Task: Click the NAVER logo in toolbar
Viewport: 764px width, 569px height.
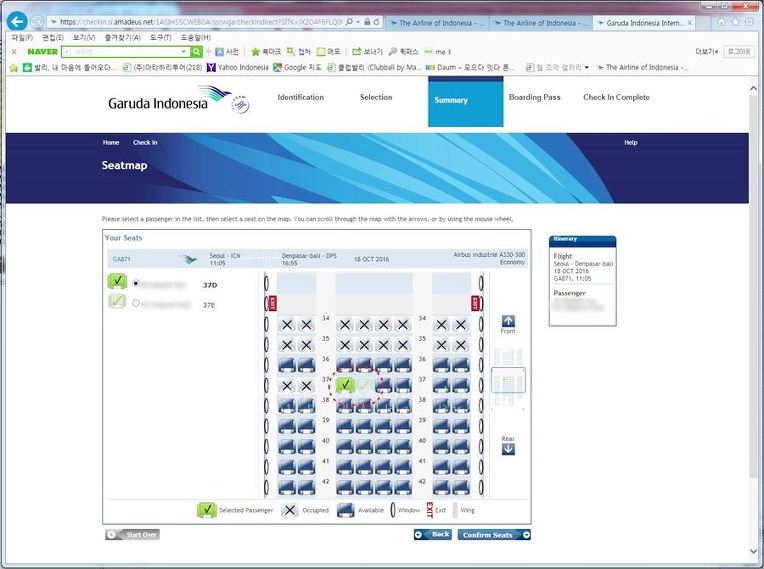Action: coord(42,52)
